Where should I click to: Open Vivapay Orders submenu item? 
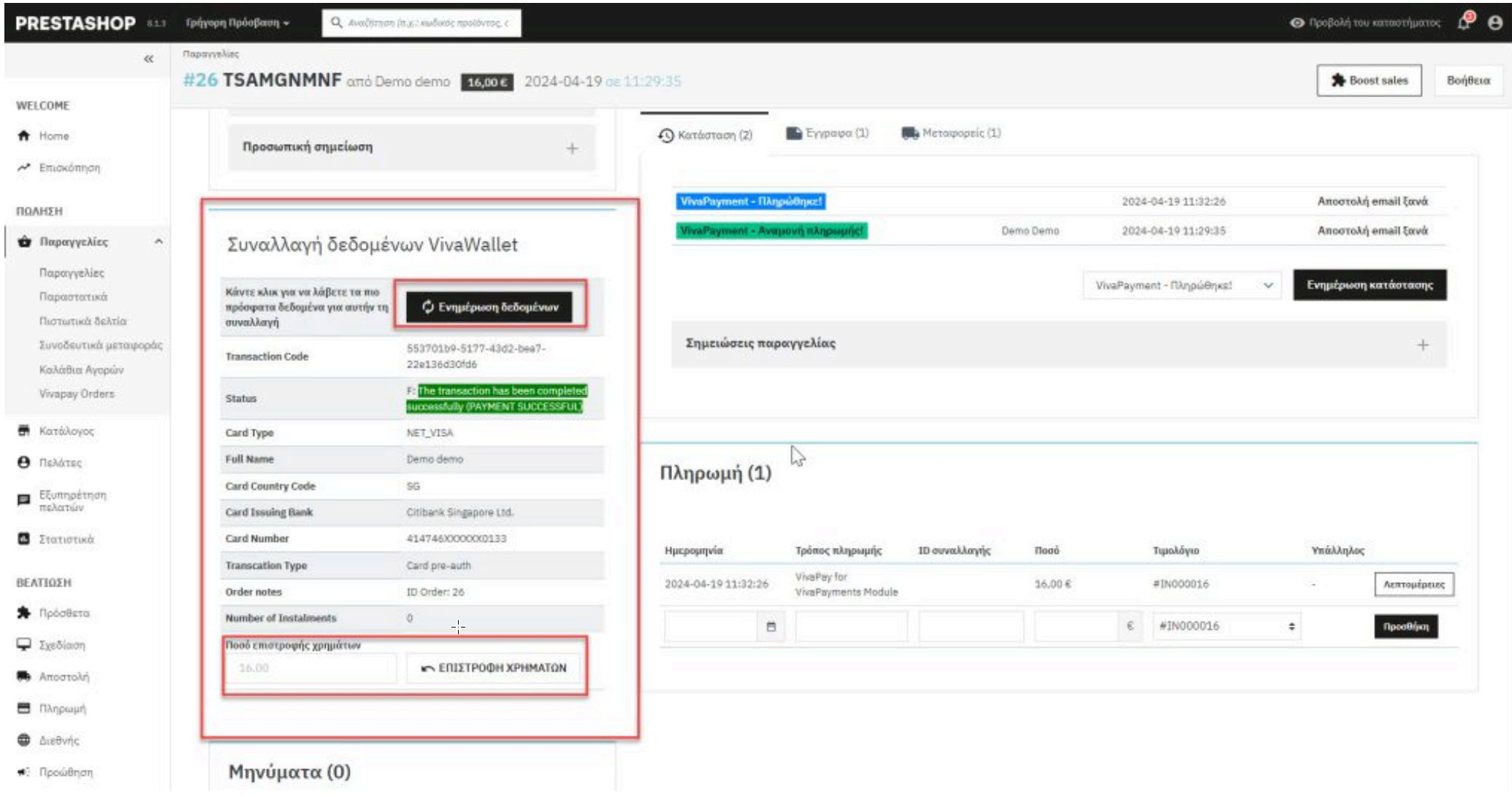tap(77, 394)
